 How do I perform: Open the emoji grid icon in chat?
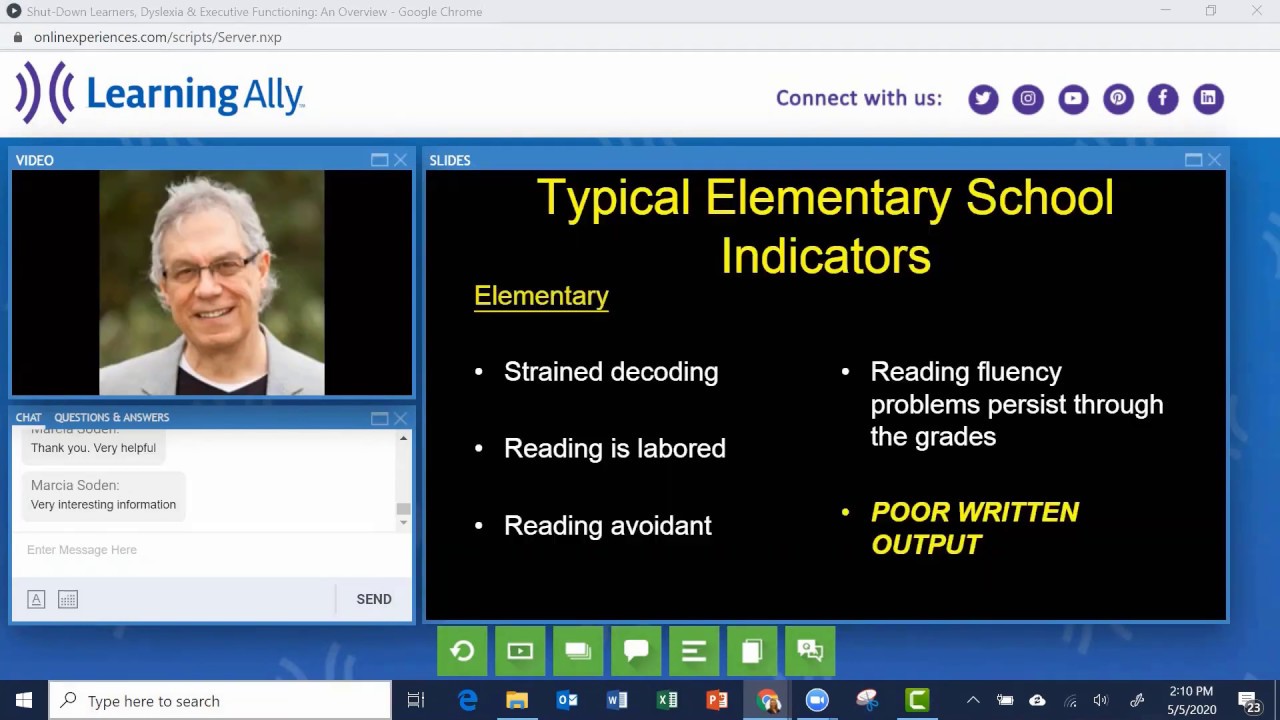(67, 599)
